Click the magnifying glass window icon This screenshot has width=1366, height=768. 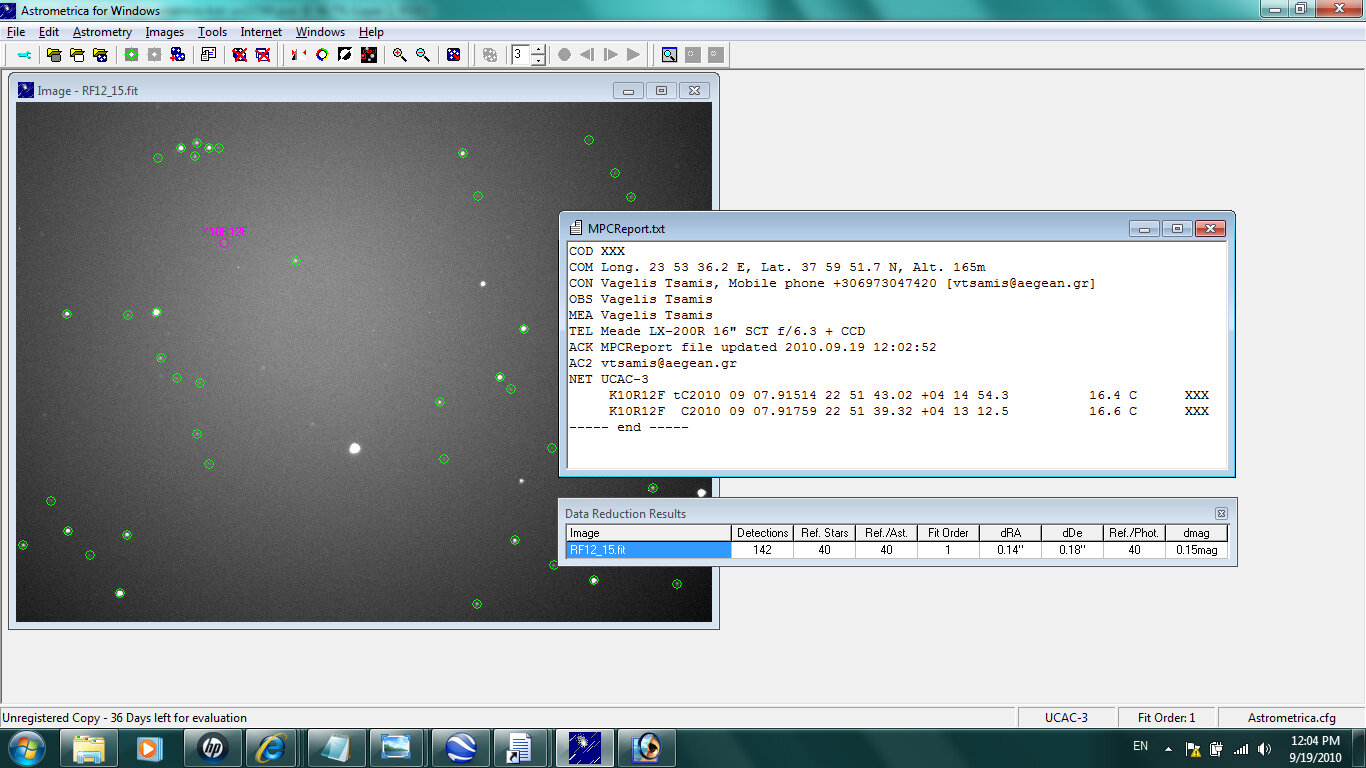click(x=669, y=55)
